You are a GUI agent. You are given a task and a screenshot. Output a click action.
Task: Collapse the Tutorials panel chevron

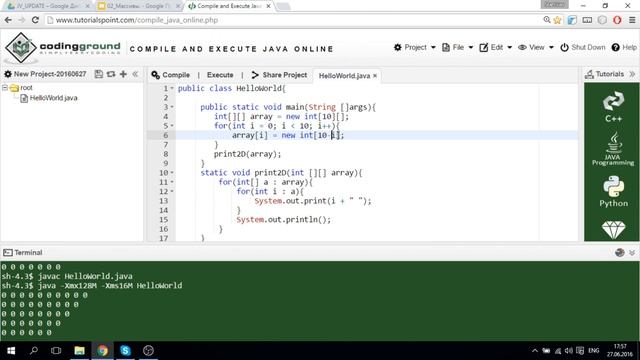pyautogui.click(x=632, y=74)
